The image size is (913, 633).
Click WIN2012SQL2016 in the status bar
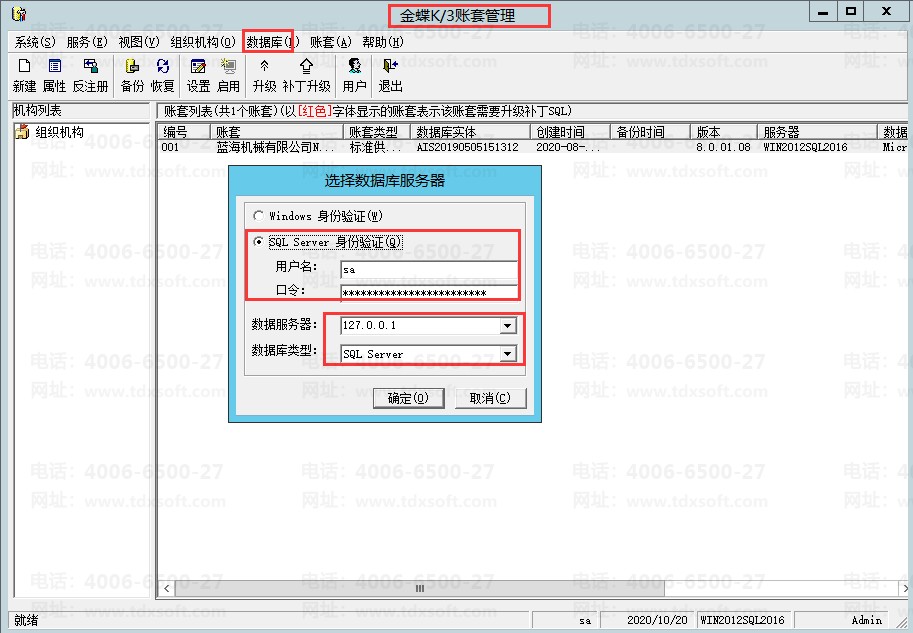(742, 620)
